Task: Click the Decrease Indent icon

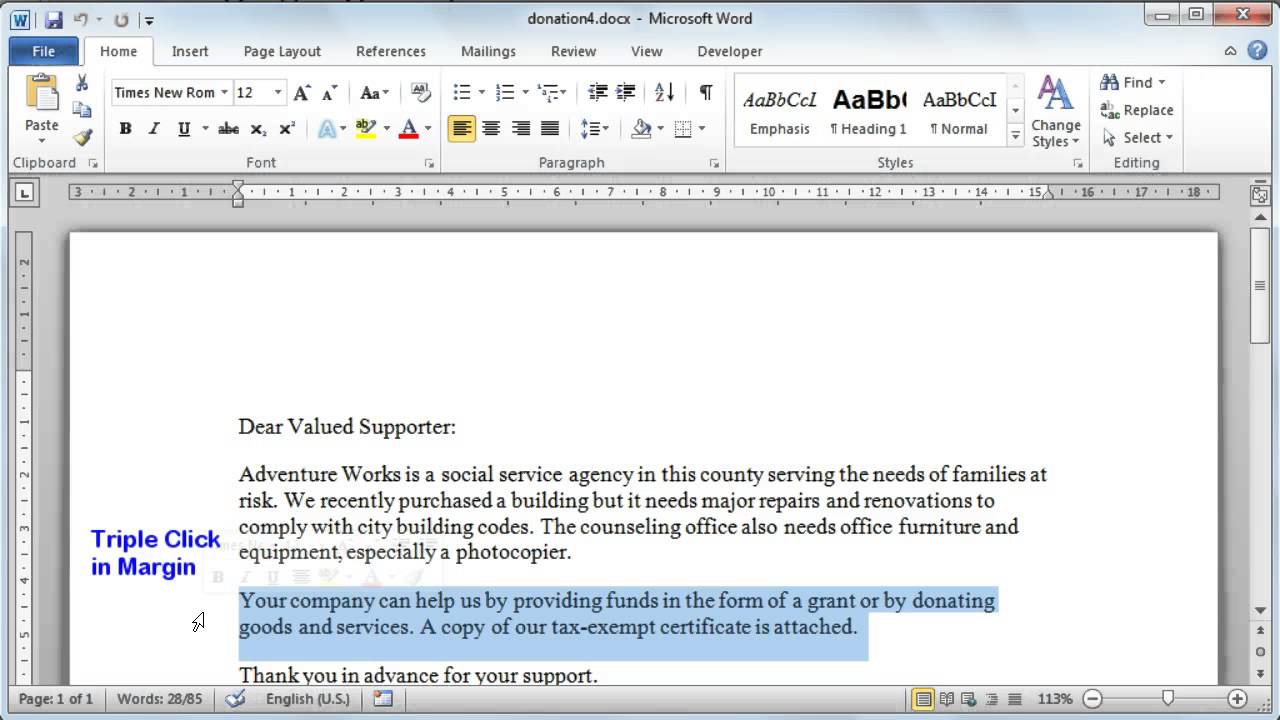Action: tap(597, 93)
